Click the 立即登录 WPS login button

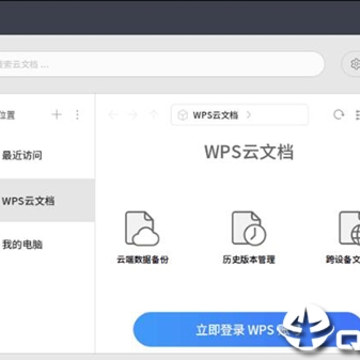click(247, 330)
